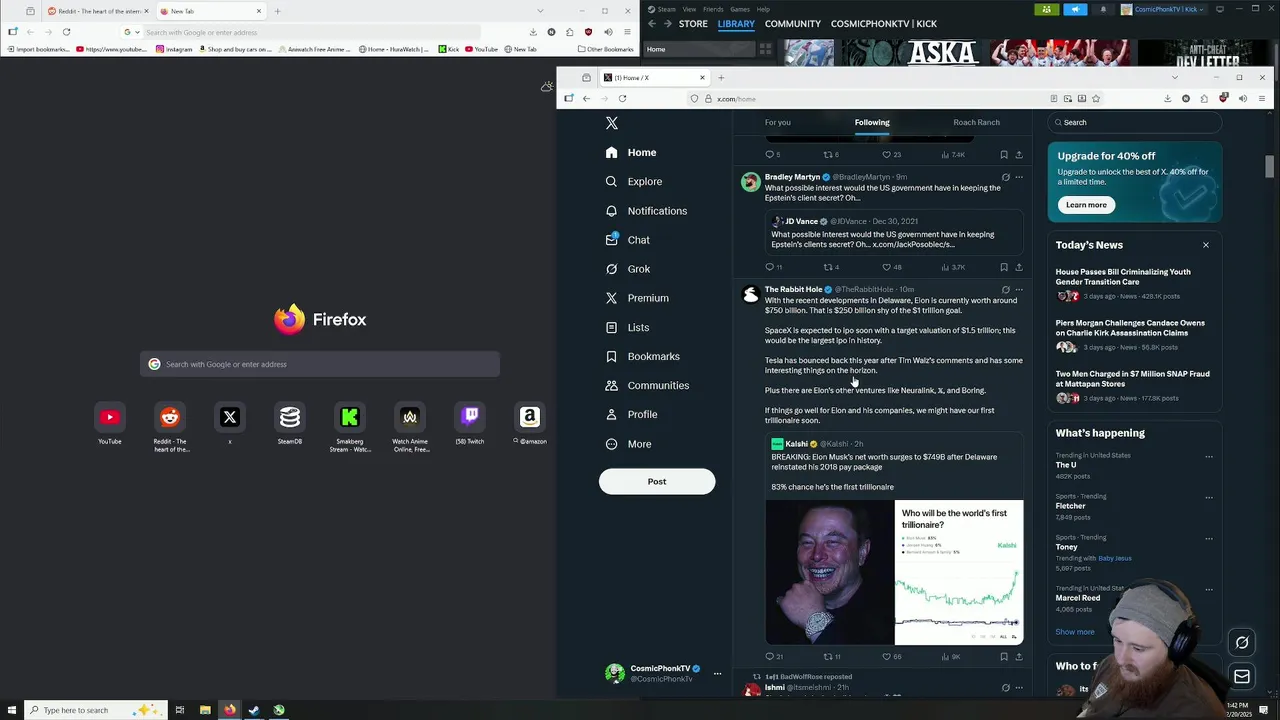Click Learn more on Upgrade promo
1280x720 pixels.
[1086, 205]
